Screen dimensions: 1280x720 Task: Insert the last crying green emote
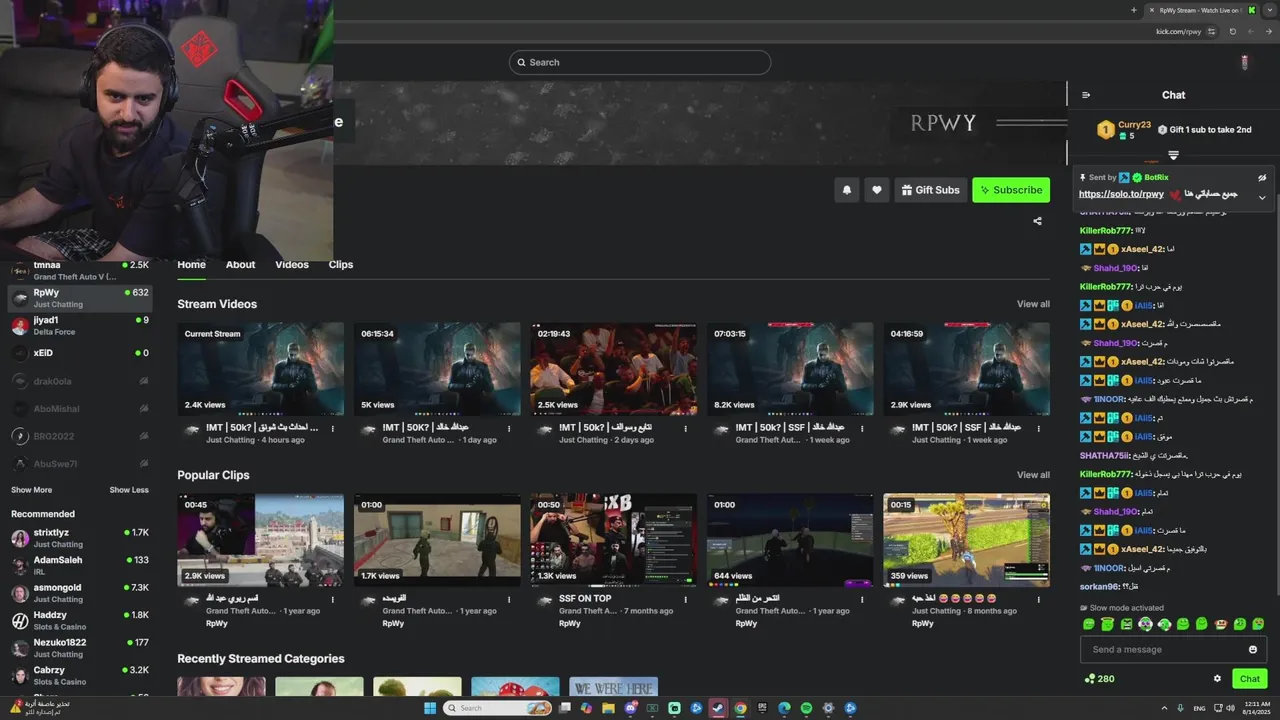(x=1258, y=624)
